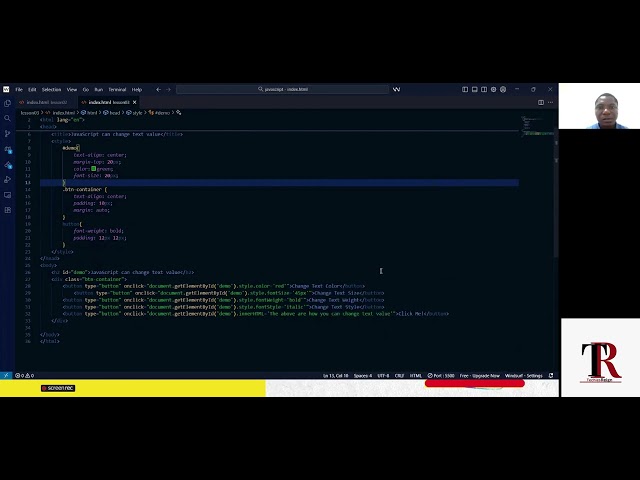Open the account profile icon in title bar

503,89
